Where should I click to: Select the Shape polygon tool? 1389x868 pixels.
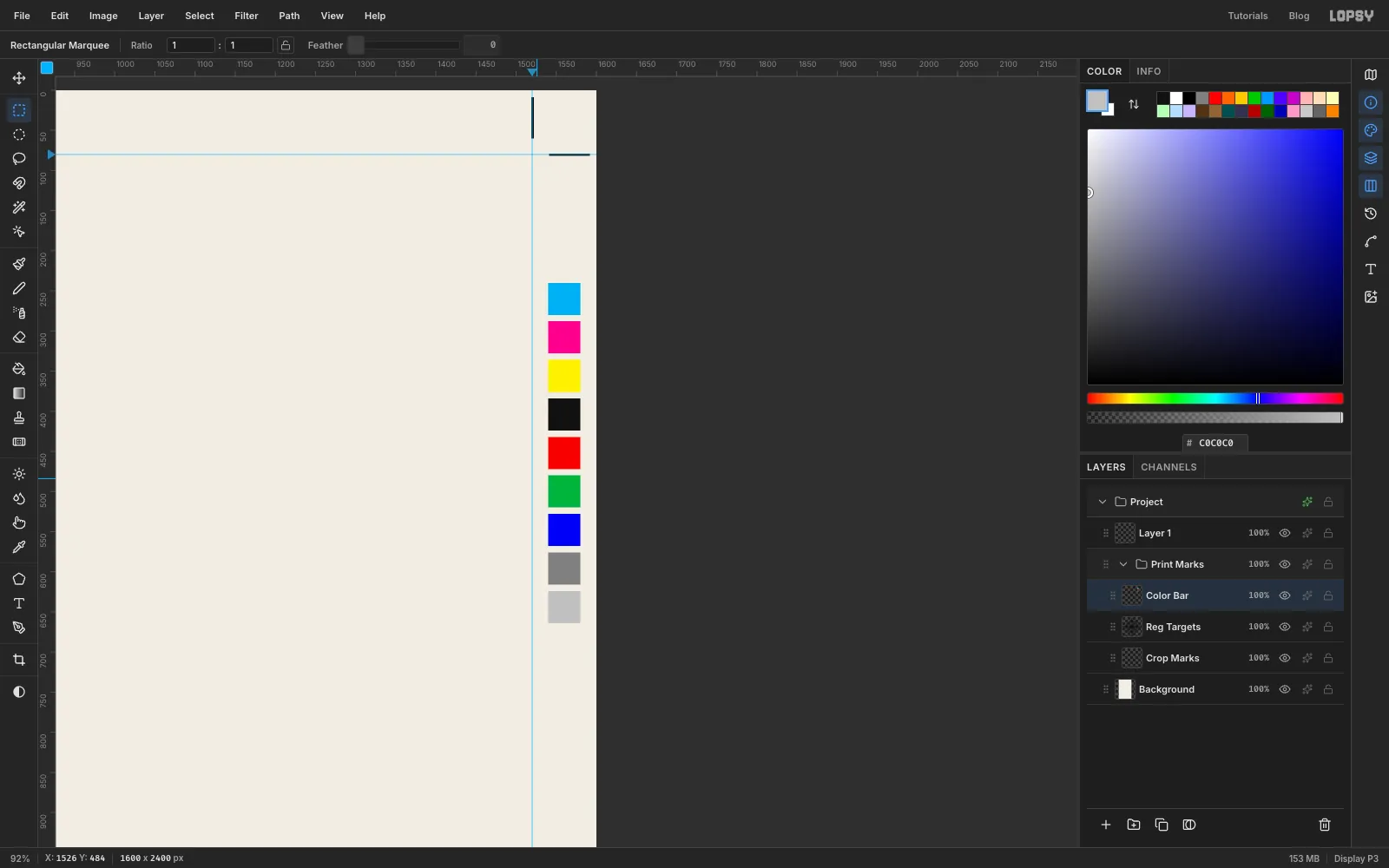click(x=19, y=579)
